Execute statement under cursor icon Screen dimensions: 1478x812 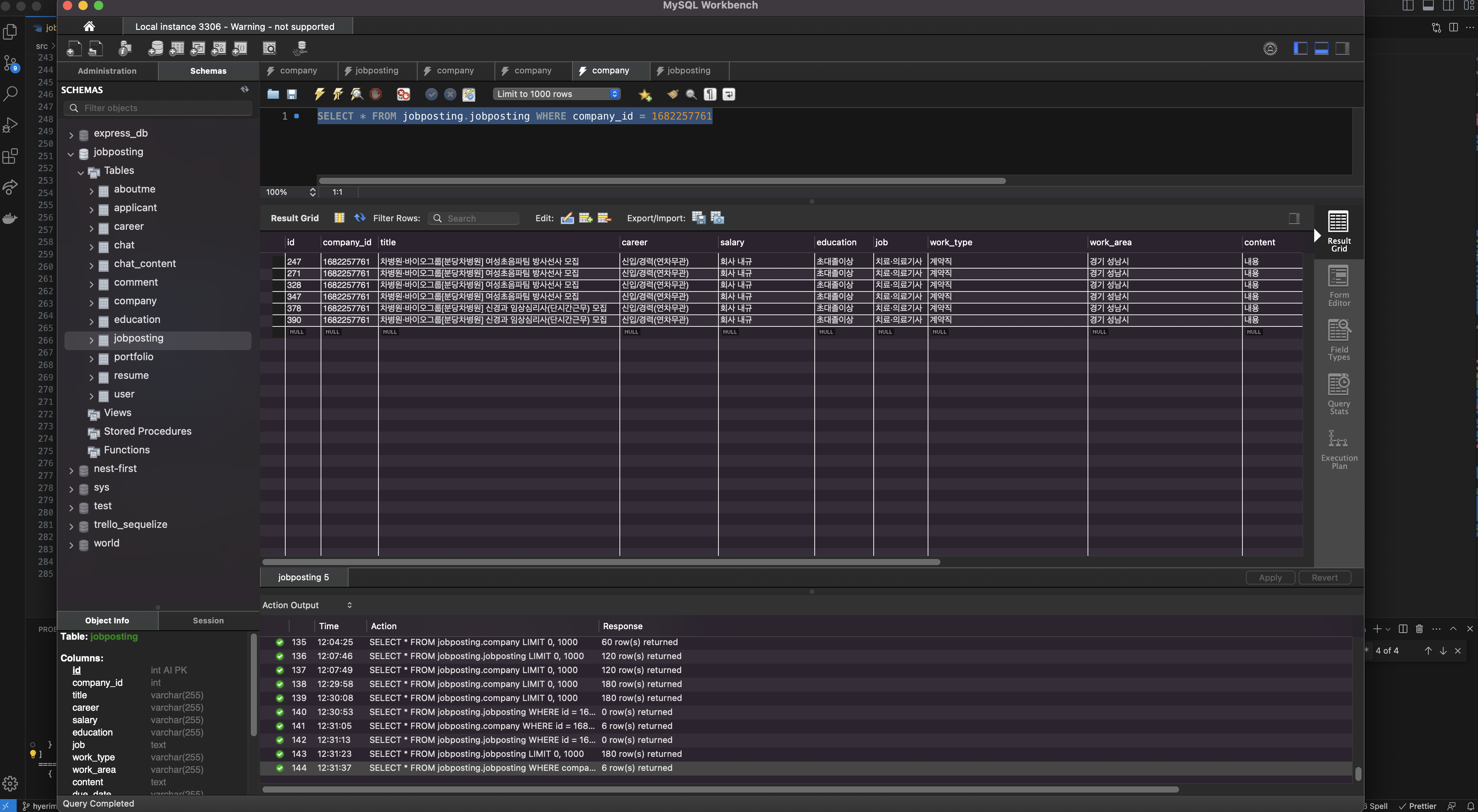coord(338,94)
